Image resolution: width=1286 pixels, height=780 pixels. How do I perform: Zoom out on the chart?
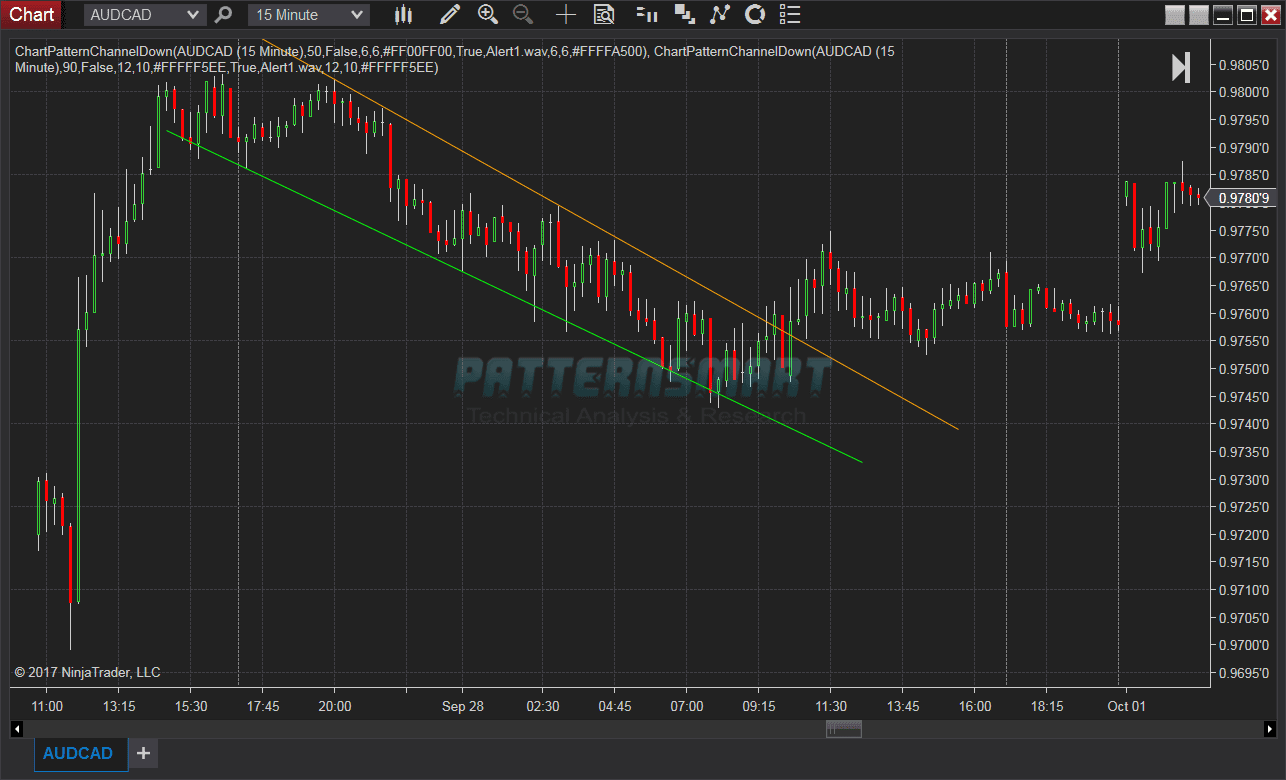522,14
